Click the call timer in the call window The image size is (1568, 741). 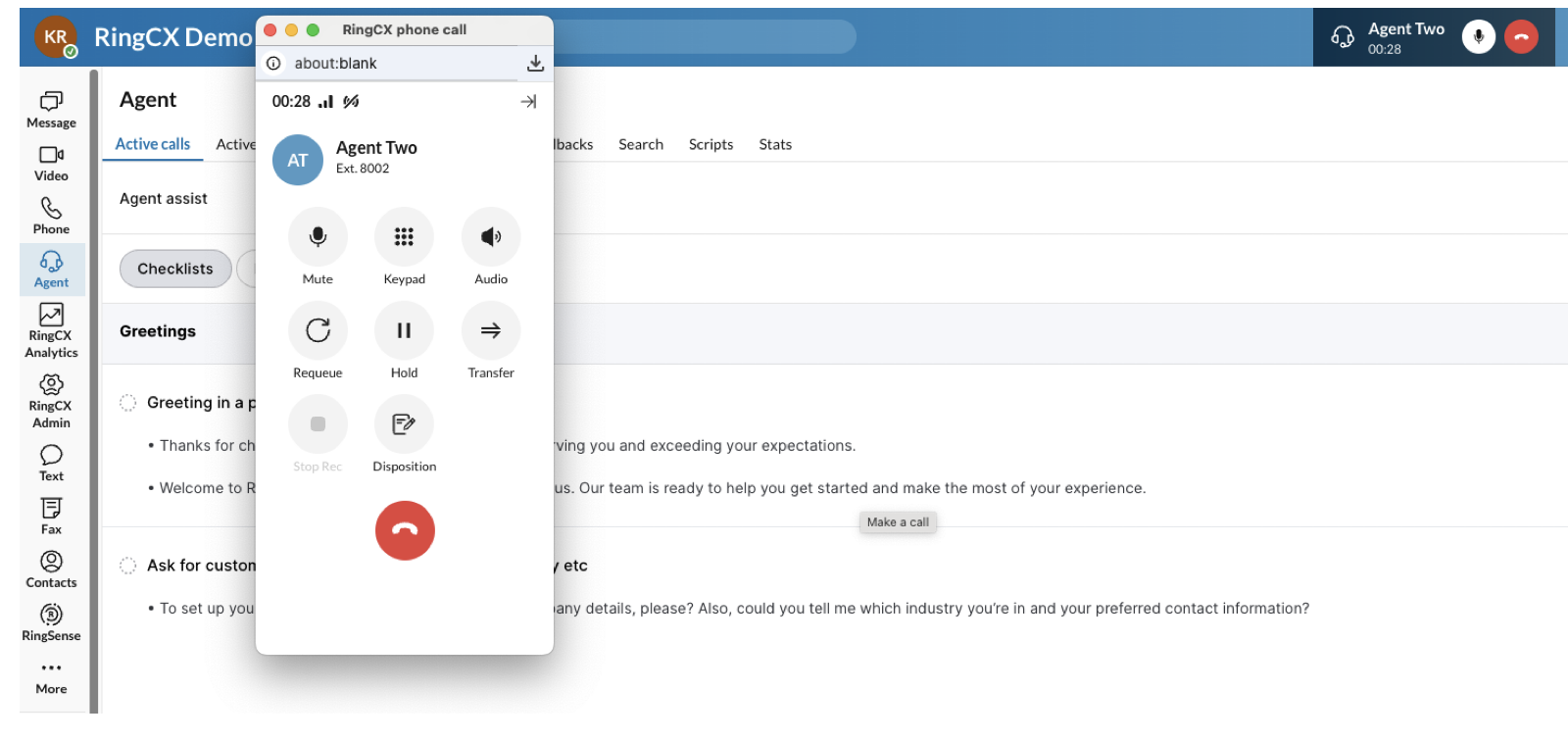[291, 101]
